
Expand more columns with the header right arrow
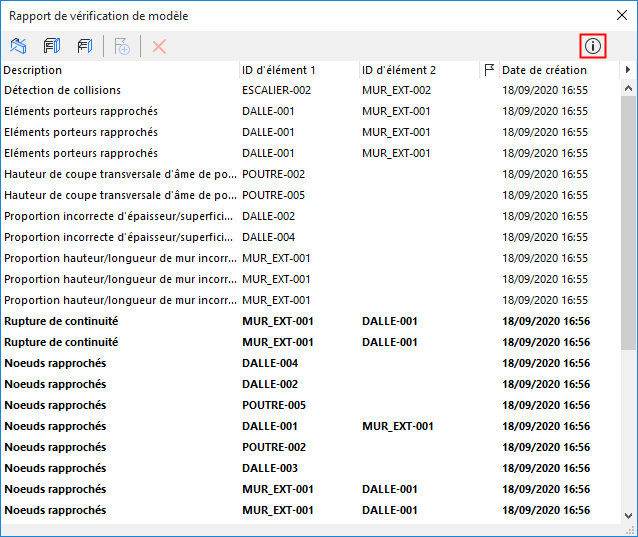(628, 70)
